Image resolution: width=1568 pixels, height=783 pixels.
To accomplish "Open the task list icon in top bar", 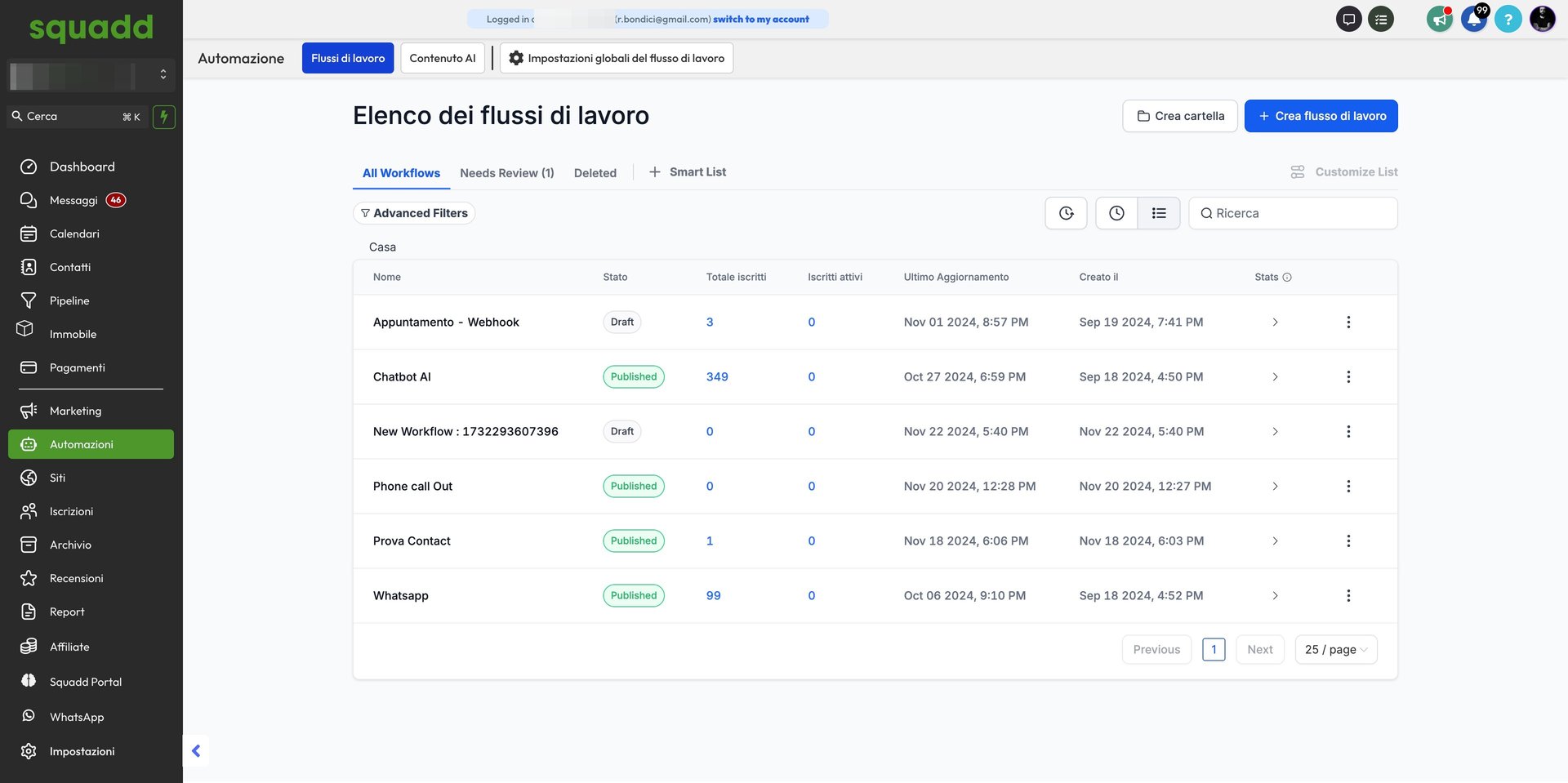I will click(1381, 19).
